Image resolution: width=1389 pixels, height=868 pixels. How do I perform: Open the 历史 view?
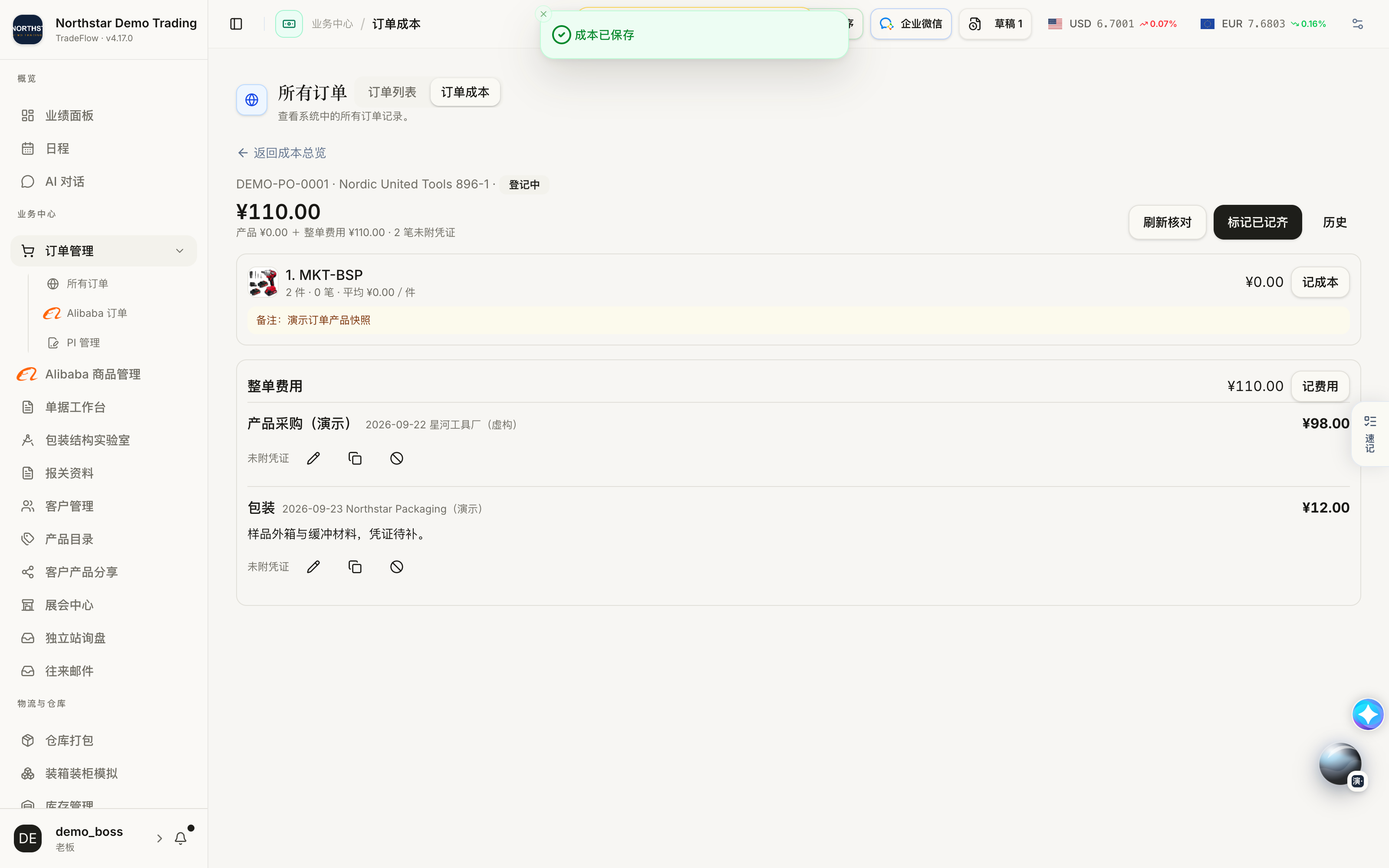tap(1334, 222)
